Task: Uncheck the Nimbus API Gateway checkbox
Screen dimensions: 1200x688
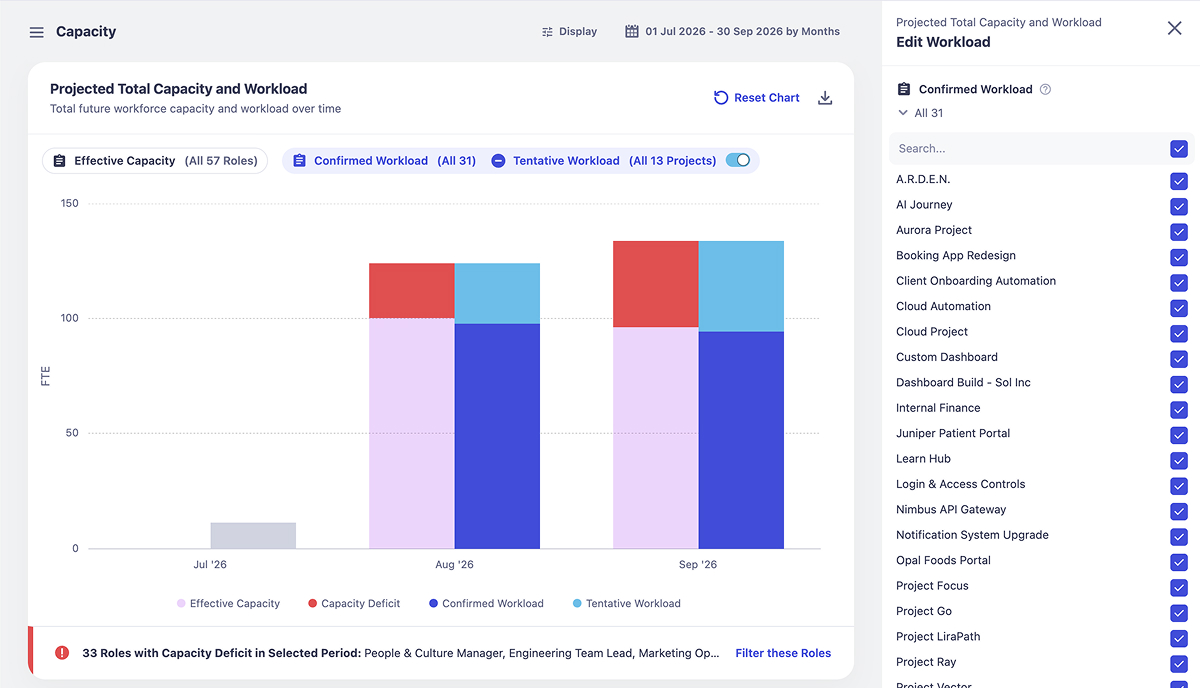Action: click(x=1179, y=511)
